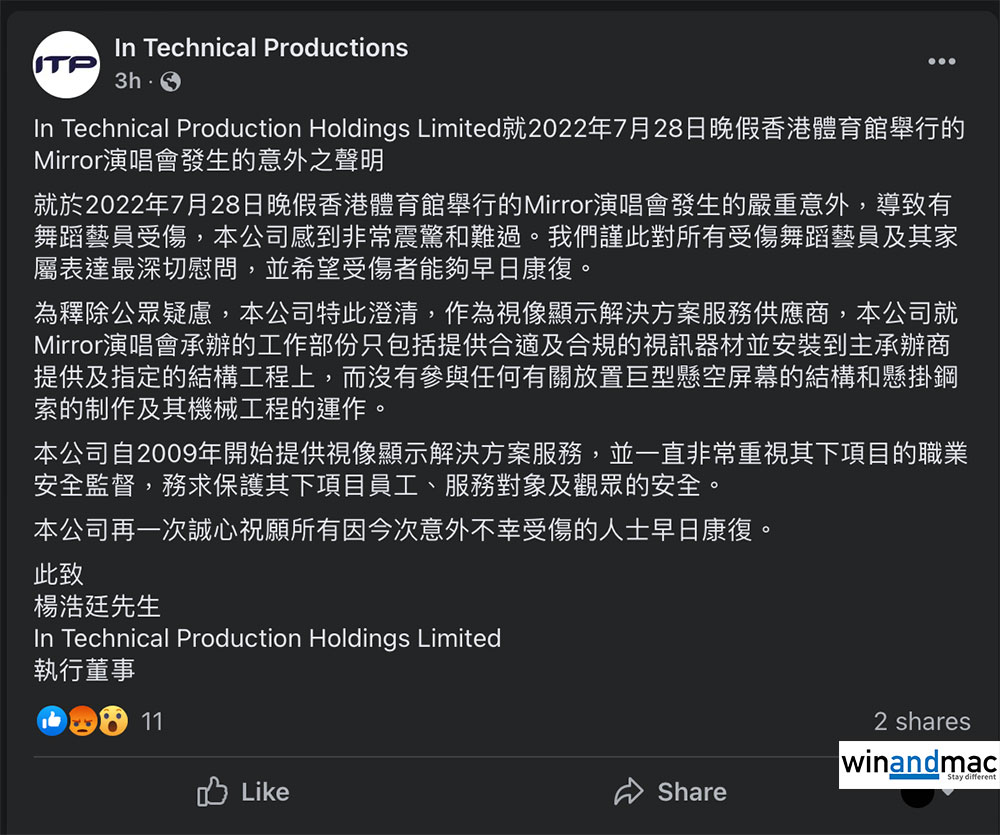The height and width of the screenshot is (835, 1000).
Task: Click the arrow icon of Share button
Action: (x=628, y=793)
